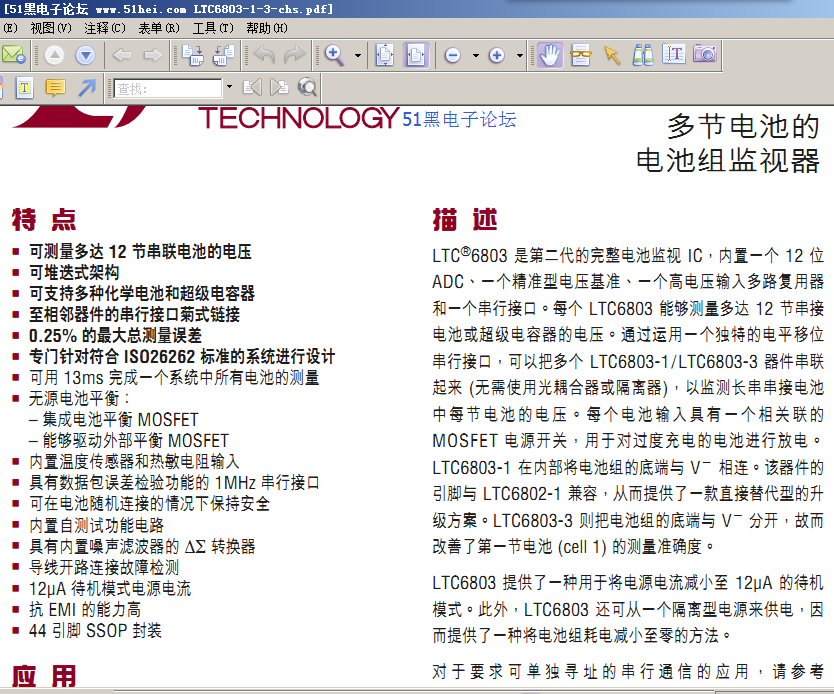834x694 pixels.
Task: Click the zoom in plus button
Action: coord(497,55)
